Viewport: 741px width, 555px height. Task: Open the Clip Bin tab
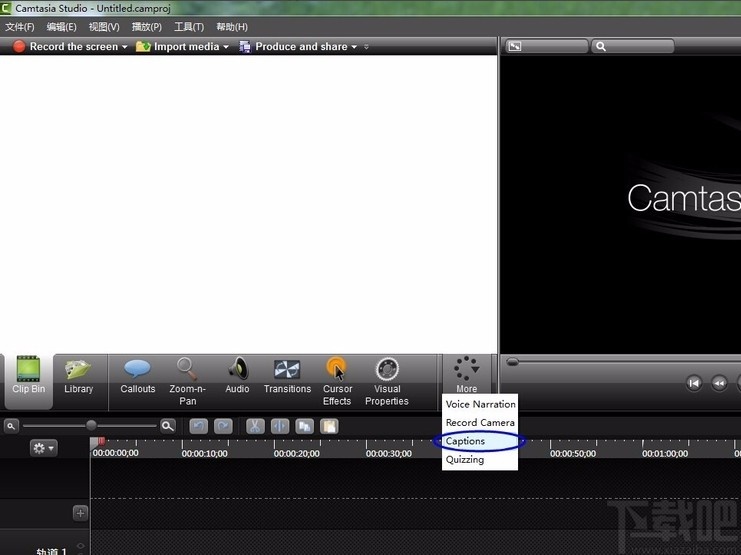[x=28, y=381]
